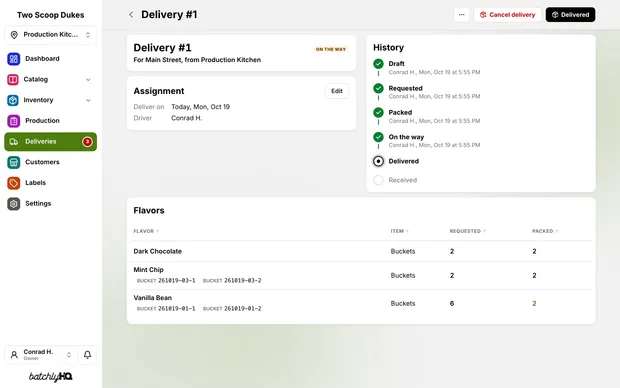Open the Dashboard icon in sidebar
This screenshot has height=388, width=620.
(x=13, y=59)
